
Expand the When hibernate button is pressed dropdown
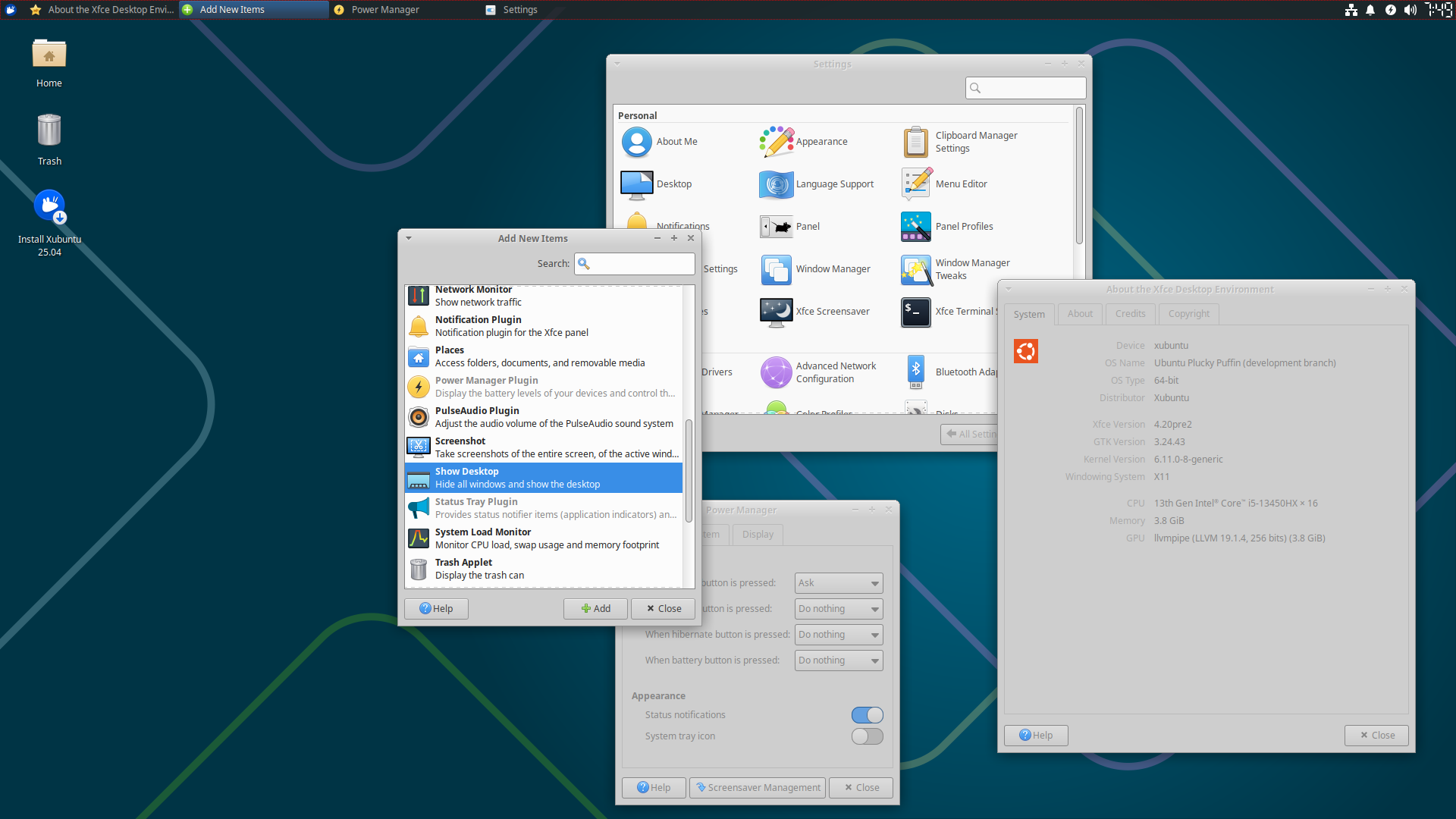[839, 634]
